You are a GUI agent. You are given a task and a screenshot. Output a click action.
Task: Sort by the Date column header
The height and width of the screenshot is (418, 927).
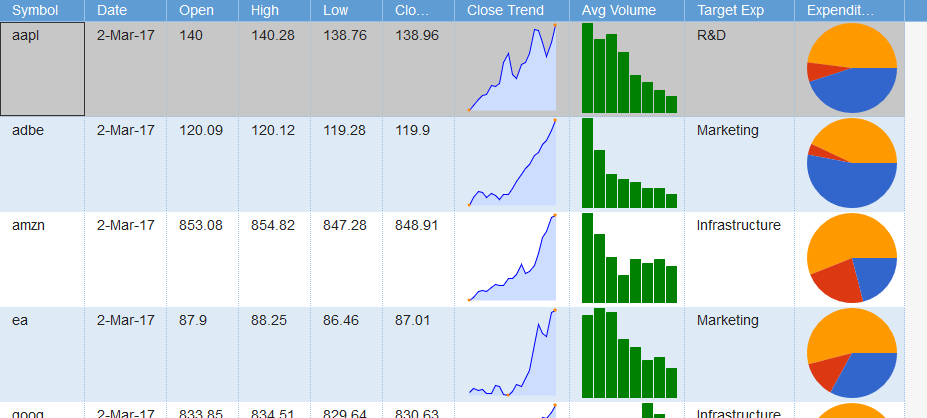[x=125, y=11]
